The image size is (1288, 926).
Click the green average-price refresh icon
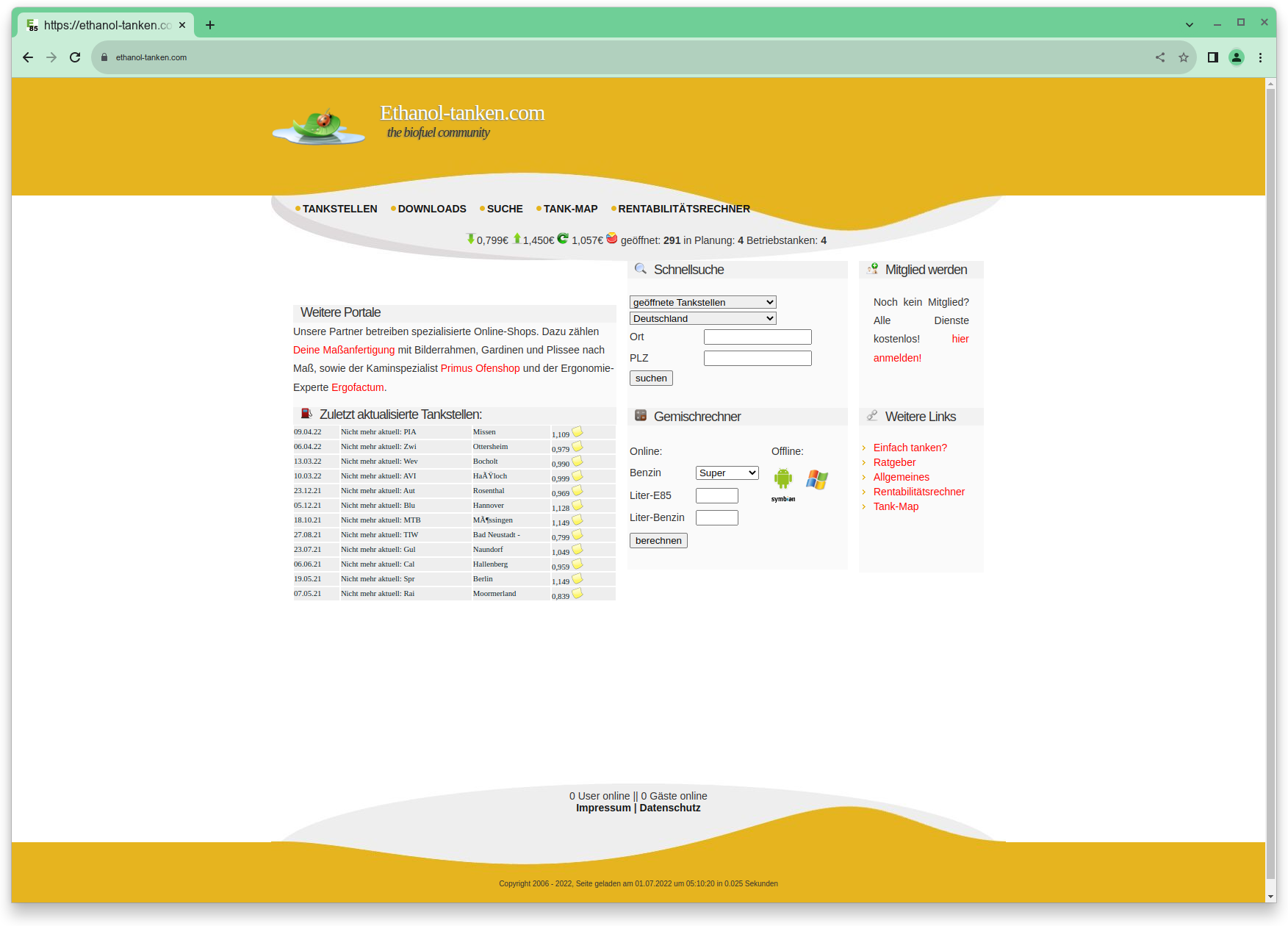[563, 238]
